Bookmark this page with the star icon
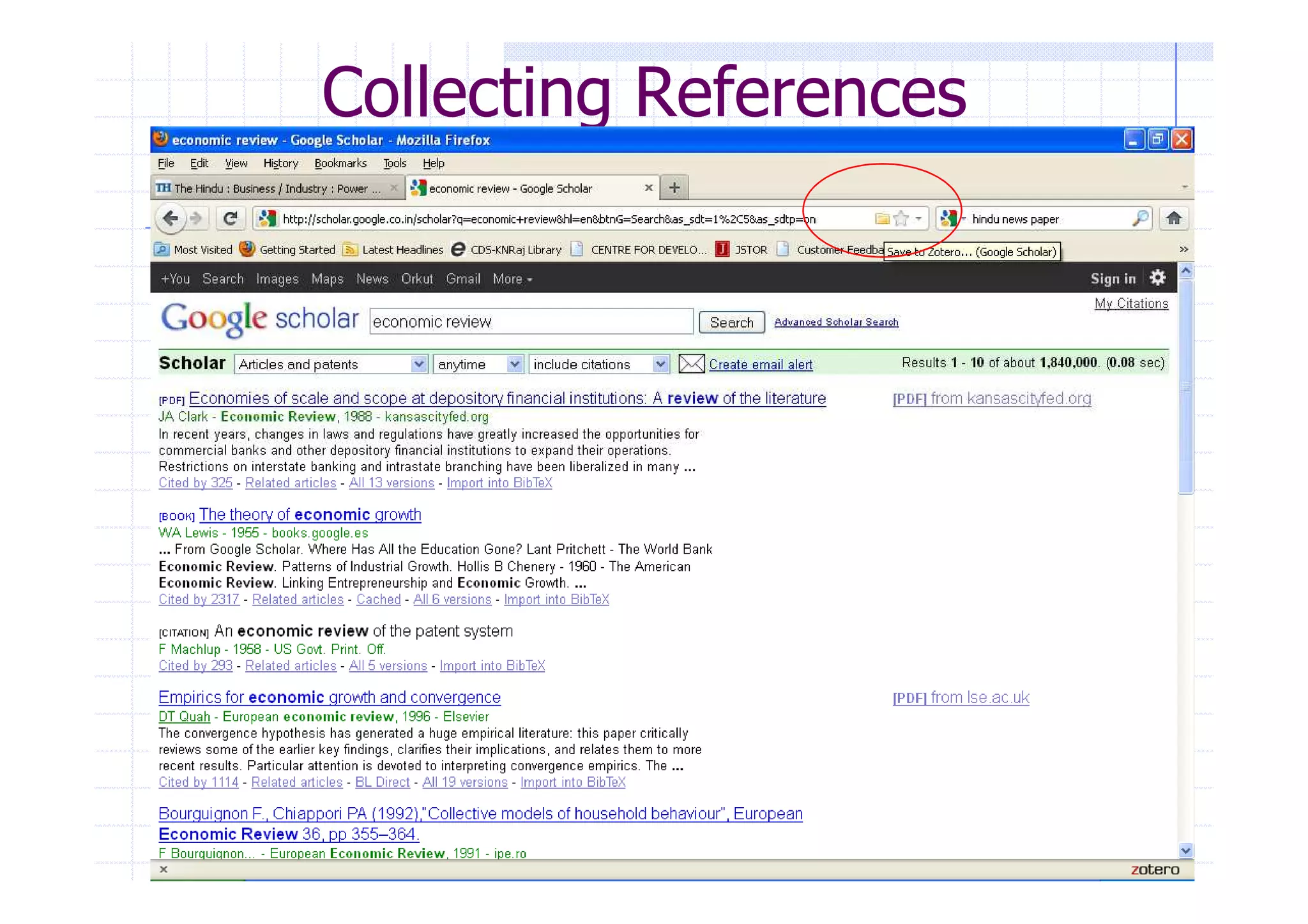1308x924 pixels. 901,219
